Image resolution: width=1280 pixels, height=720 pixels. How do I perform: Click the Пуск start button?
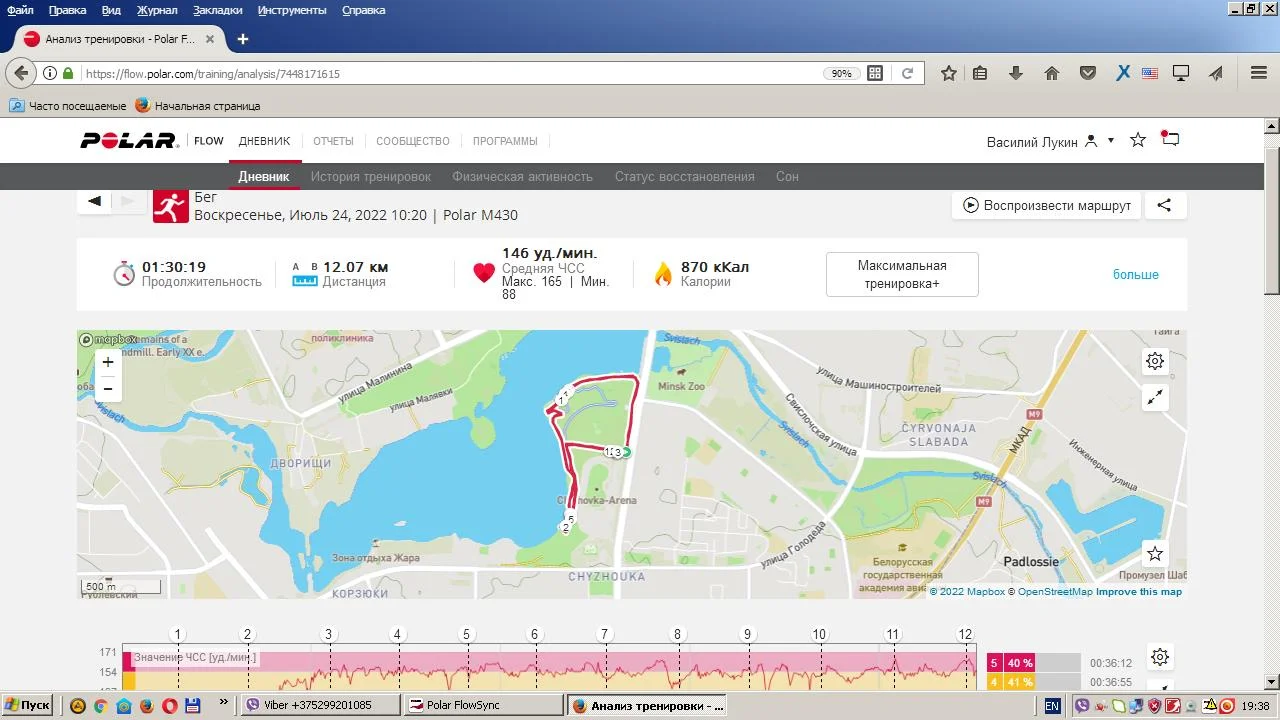pyautogui.click(x=27, y=705)
